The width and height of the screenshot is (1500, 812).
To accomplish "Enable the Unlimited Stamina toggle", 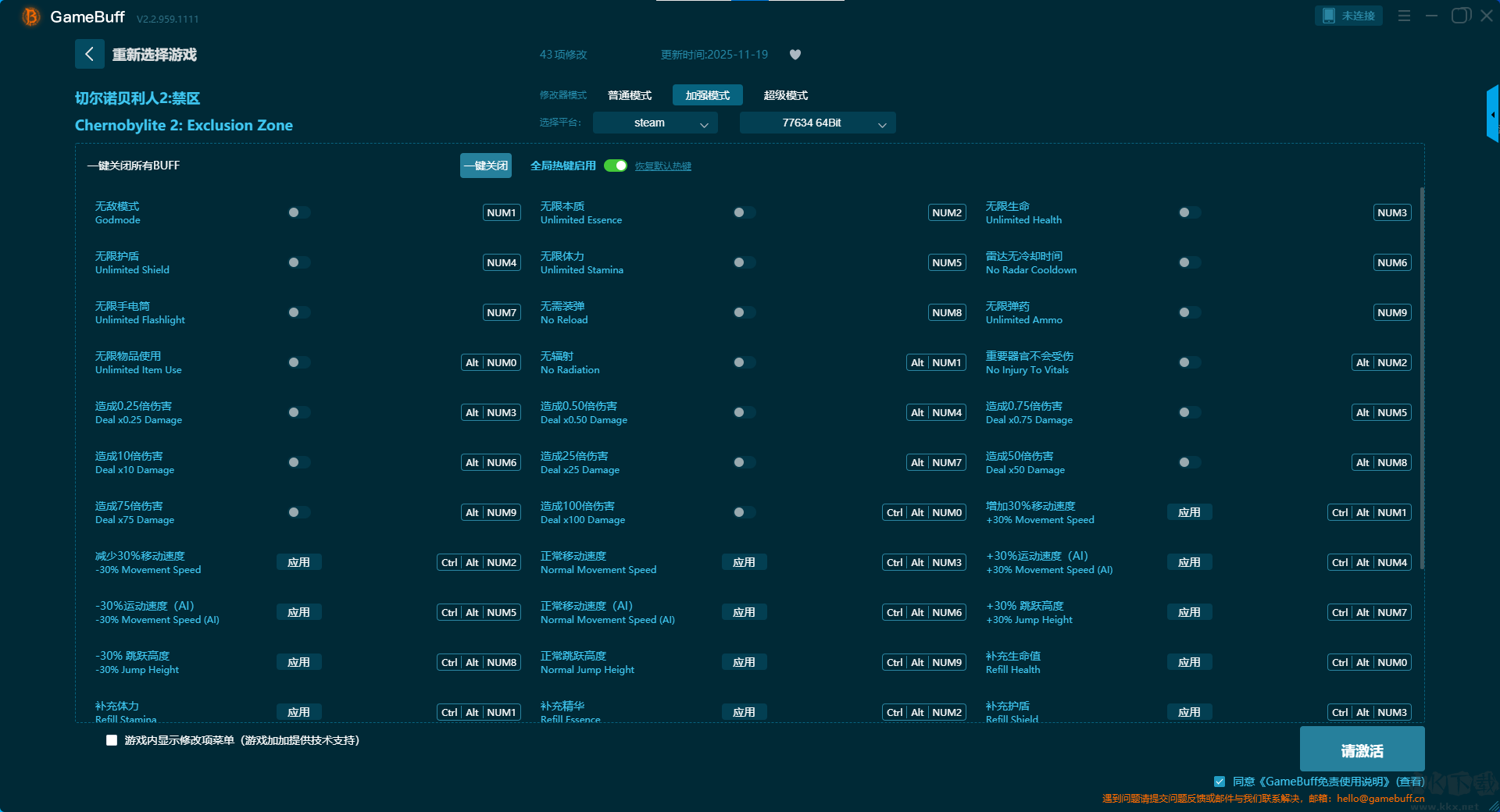I will pos(744,262).
